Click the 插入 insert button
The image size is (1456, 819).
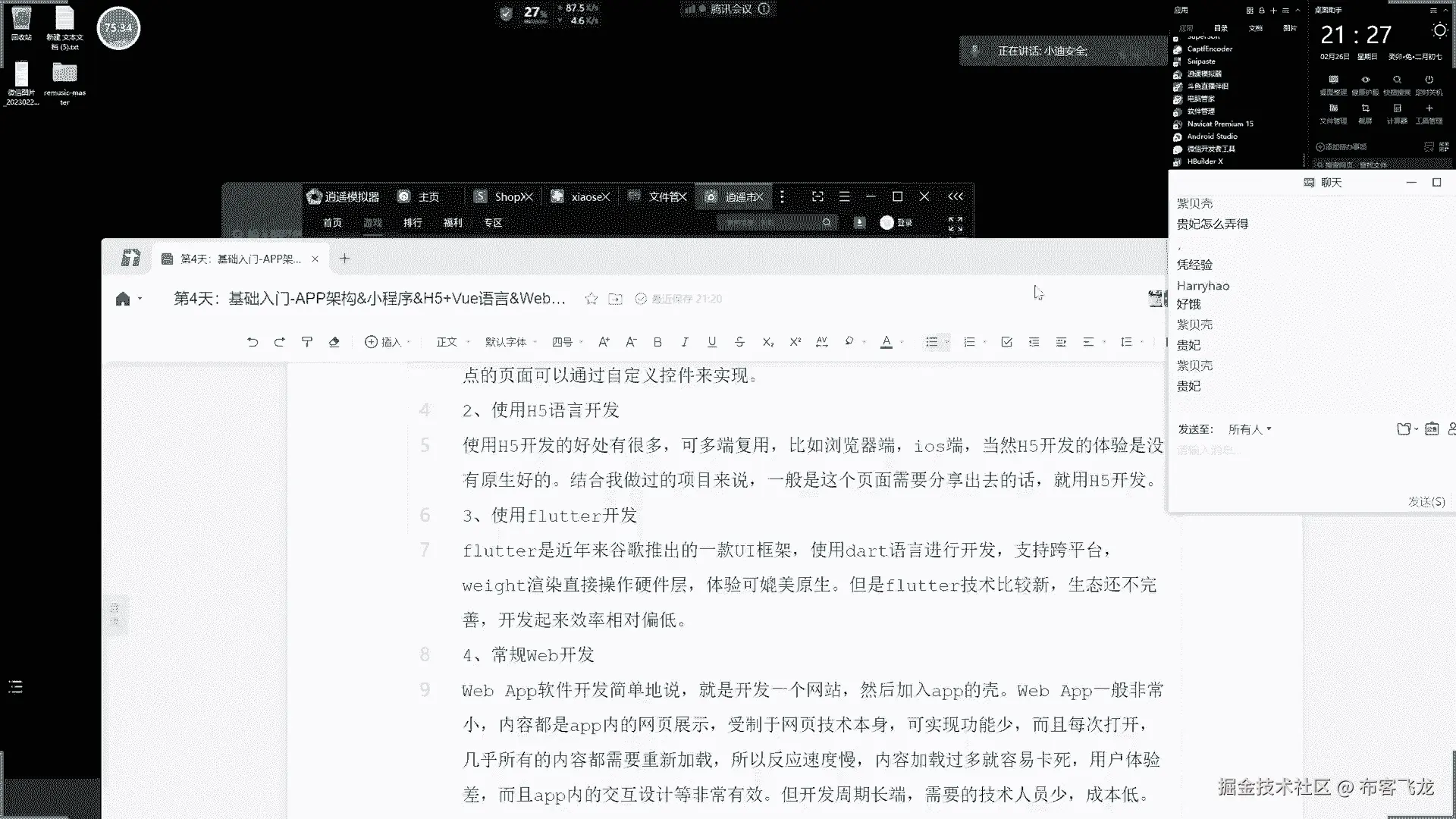pos(387,342)
